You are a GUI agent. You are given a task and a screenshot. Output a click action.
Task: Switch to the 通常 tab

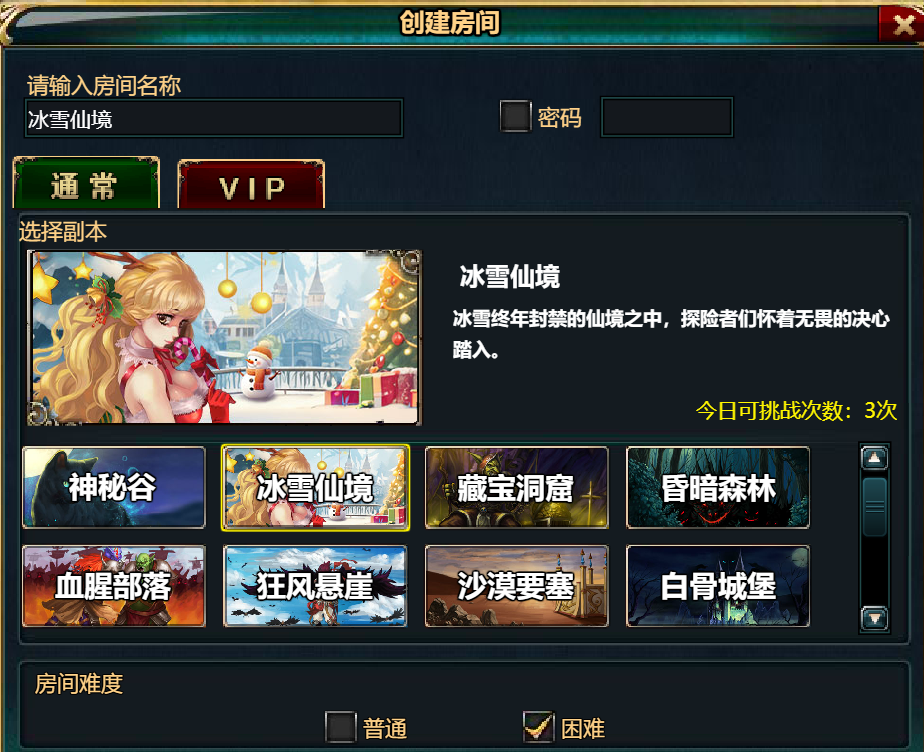pyautogui.click(x=86, y=183)
